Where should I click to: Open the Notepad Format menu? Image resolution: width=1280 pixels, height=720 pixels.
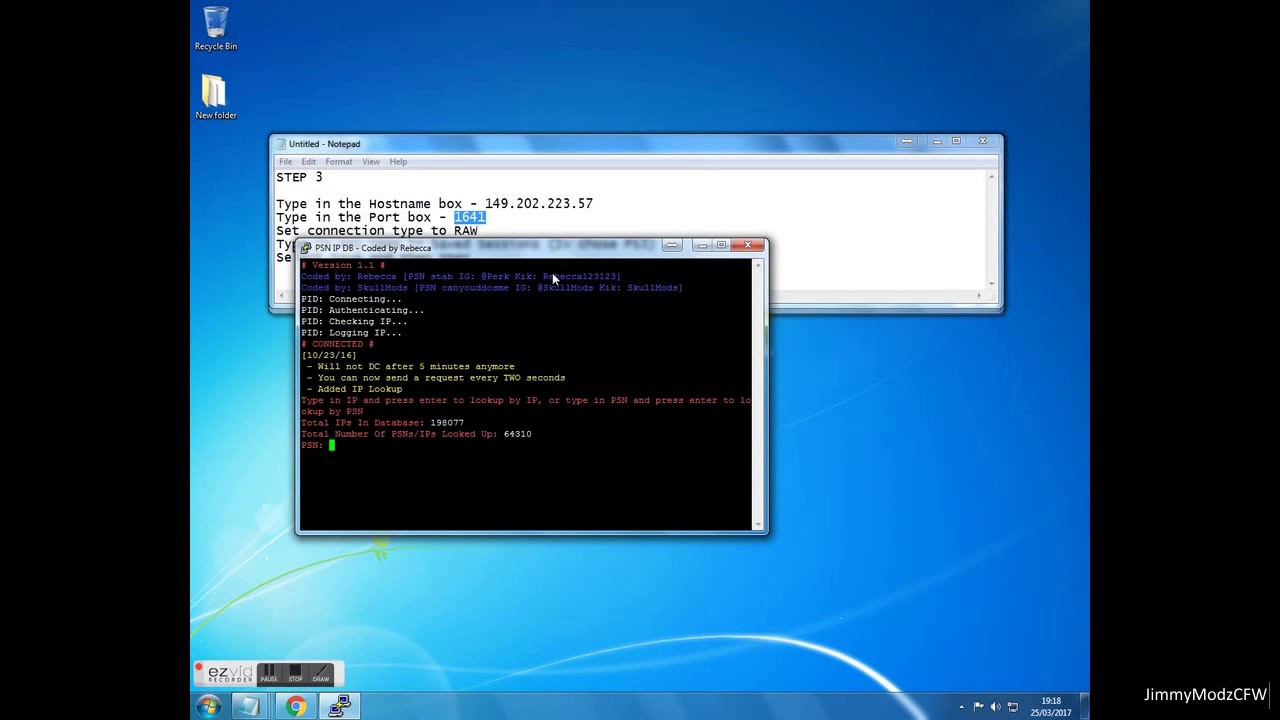click(x=339, y=162)
